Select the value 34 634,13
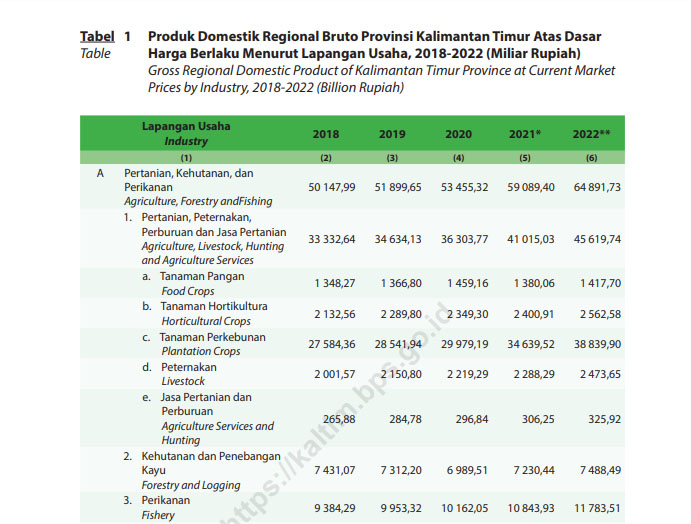 (x=398, y=239)
